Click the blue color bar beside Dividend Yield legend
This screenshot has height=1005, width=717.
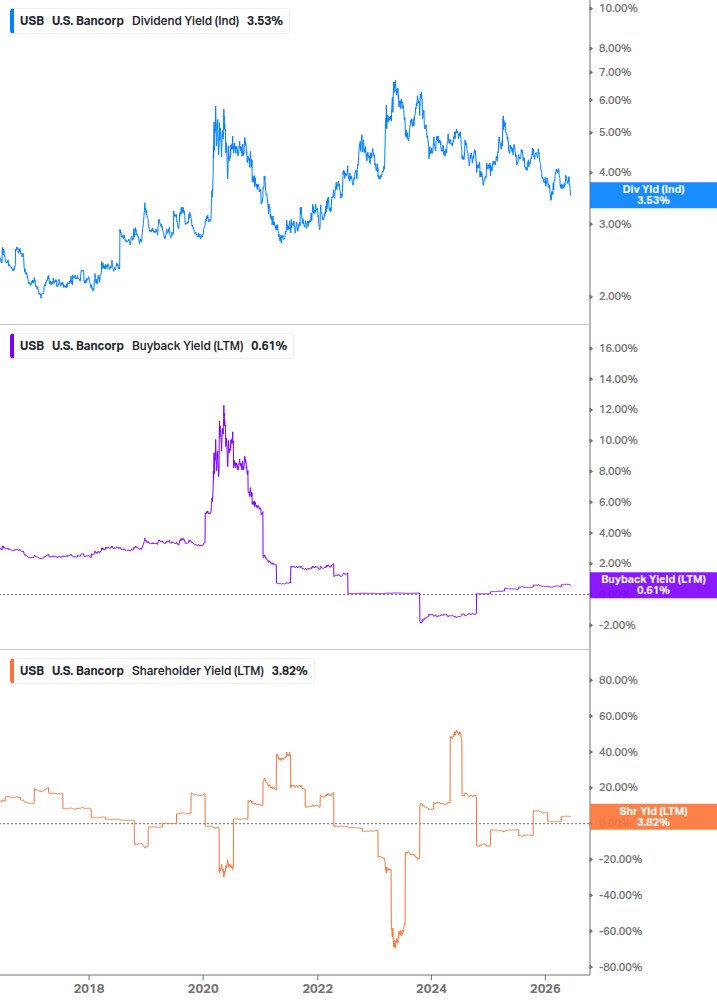pyautogui.click(x=12, y=21)
